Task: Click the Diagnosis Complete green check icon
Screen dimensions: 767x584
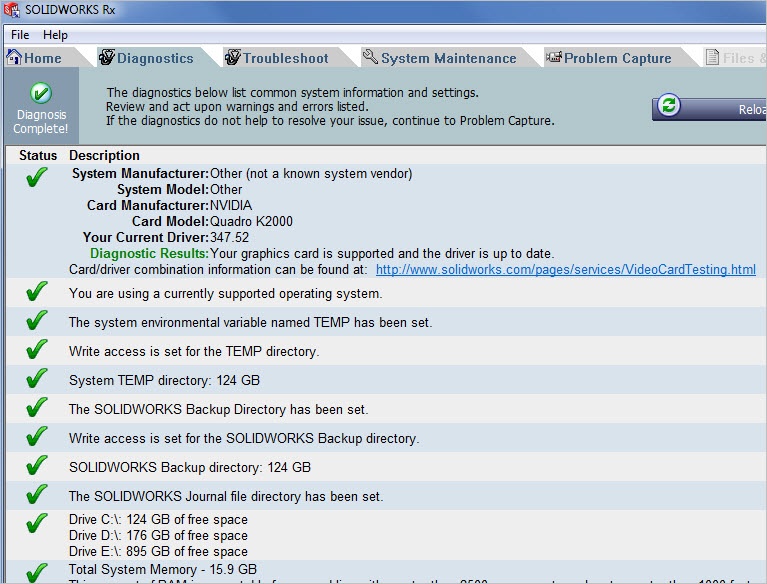Action: 41,92
